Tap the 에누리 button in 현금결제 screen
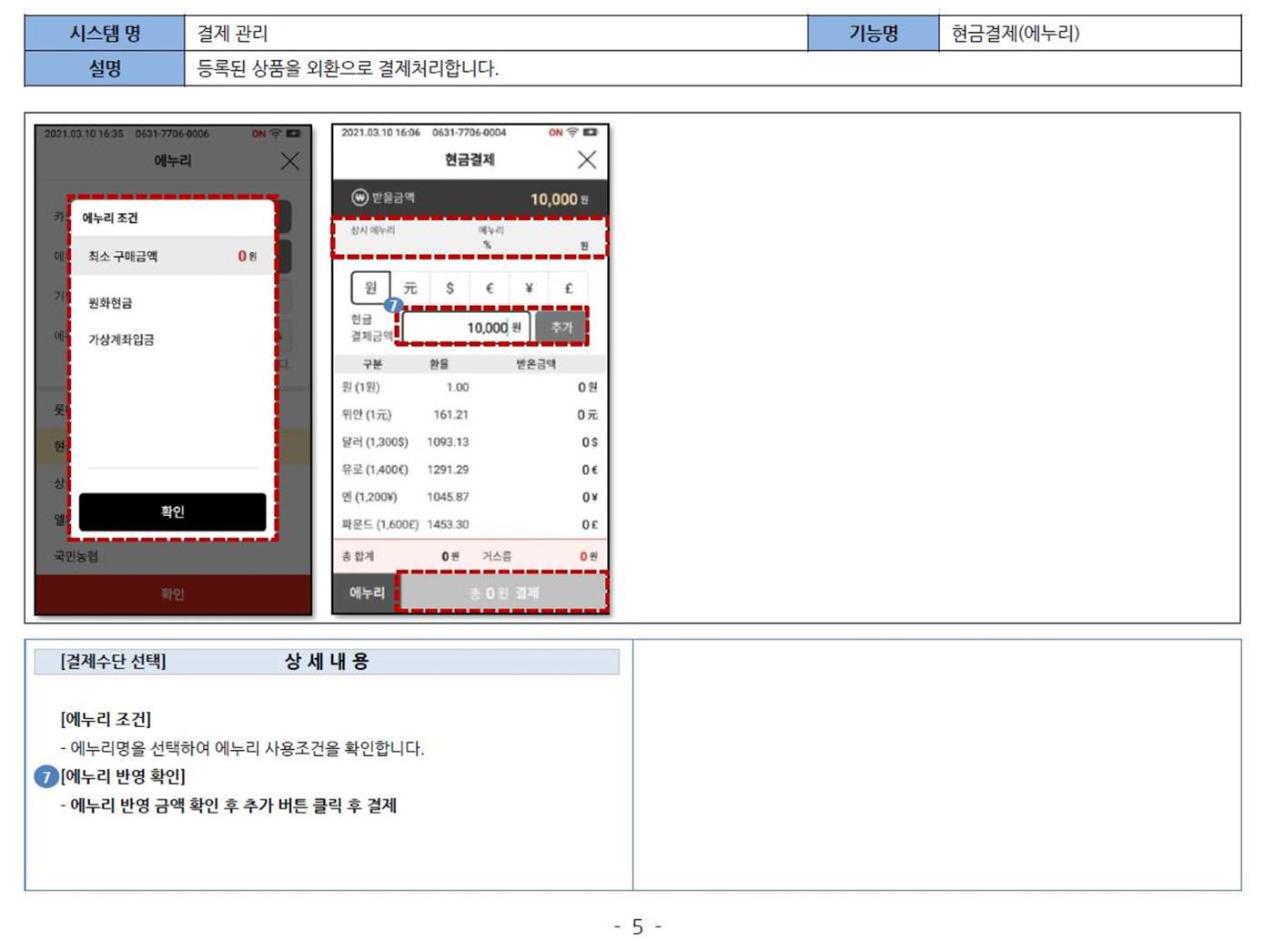This screenshot has height=952, width=1274. [x=367, y=592]
